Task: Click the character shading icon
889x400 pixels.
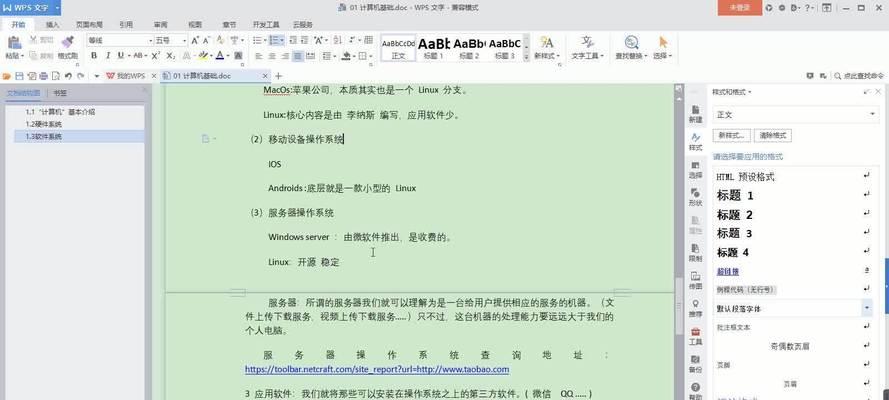Action: pos(238,56)
